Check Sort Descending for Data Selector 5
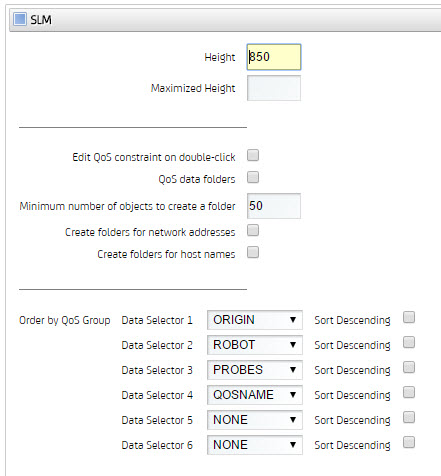This screenshot has height=476, width=441. coord(409,417)
